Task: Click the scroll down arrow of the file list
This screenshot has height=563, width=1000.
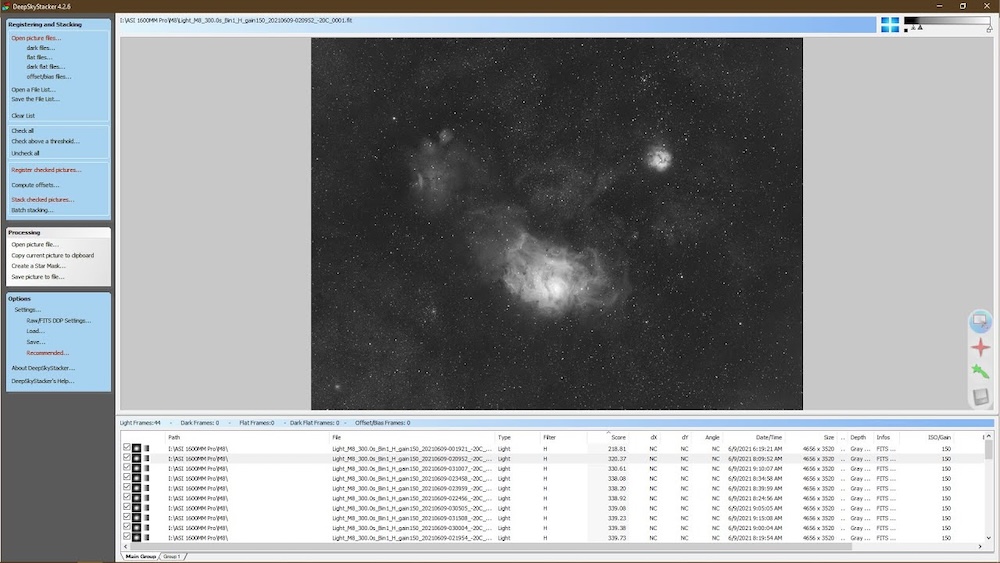Action: 990,539
